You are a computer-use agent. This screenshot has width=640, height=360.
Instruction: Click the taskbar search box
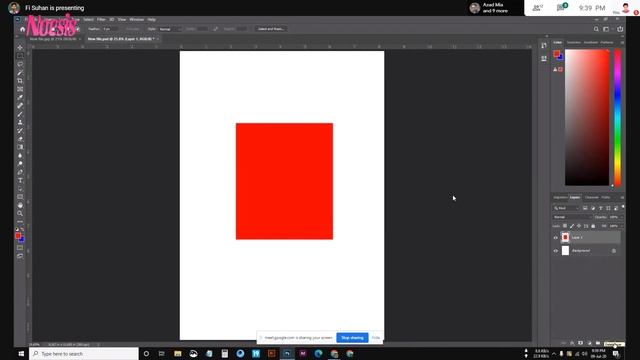pyautogui.click(x=84, y=354)
